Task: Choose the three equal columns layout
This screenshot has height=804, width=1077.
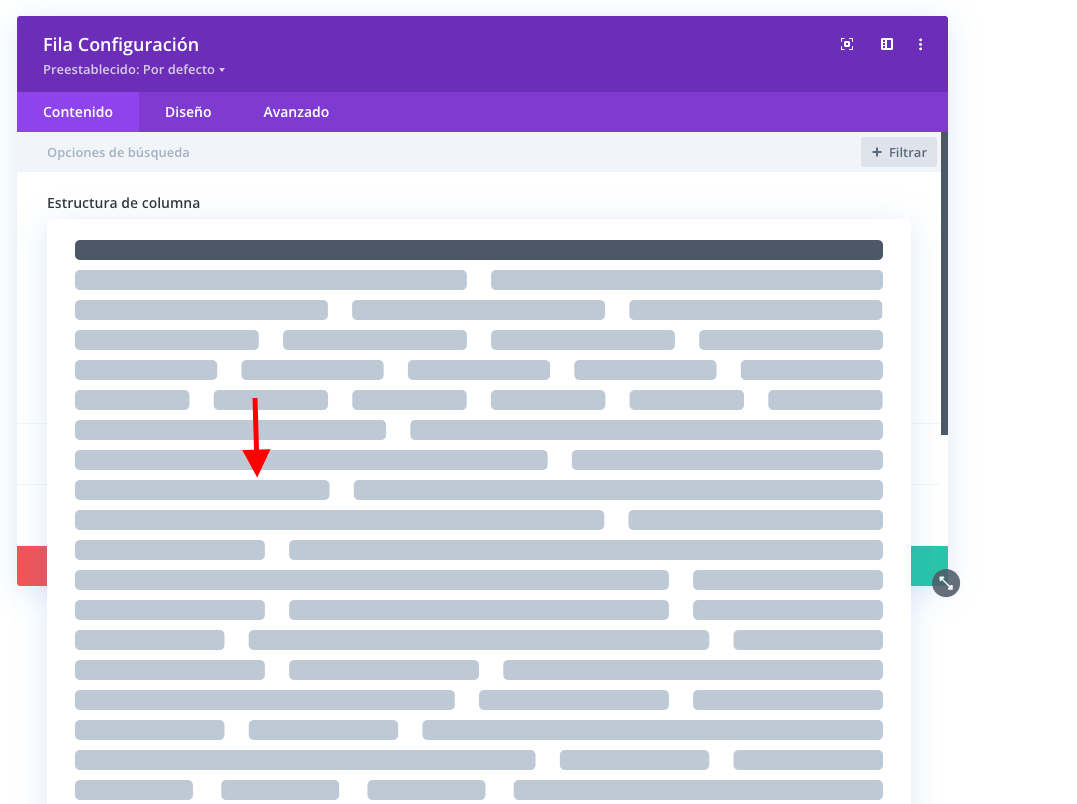Action: (x=479, y=310)
